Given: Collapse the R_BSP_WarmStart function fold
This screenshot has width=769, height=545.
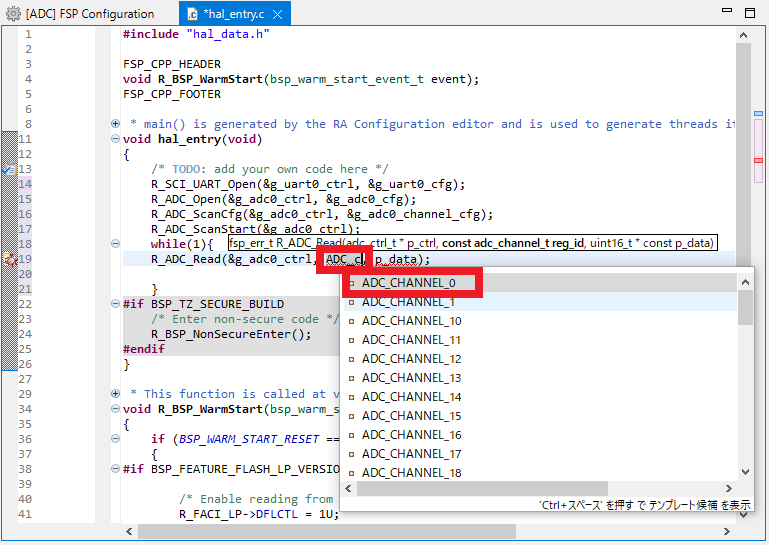Looking at the screenshot, I should [x=115, y=409].
